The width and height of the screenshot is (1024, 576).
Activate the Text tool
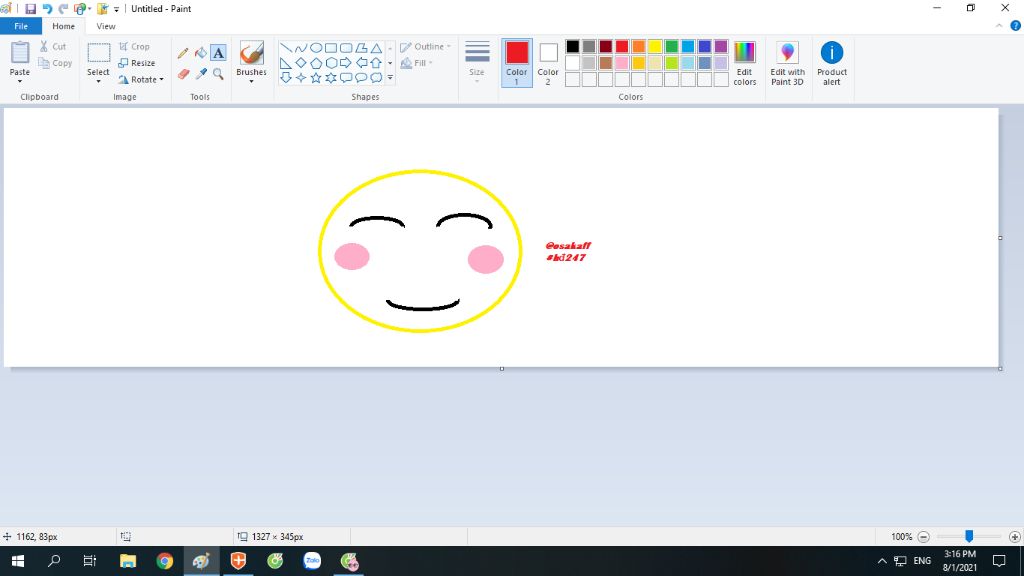click(218, 53)
